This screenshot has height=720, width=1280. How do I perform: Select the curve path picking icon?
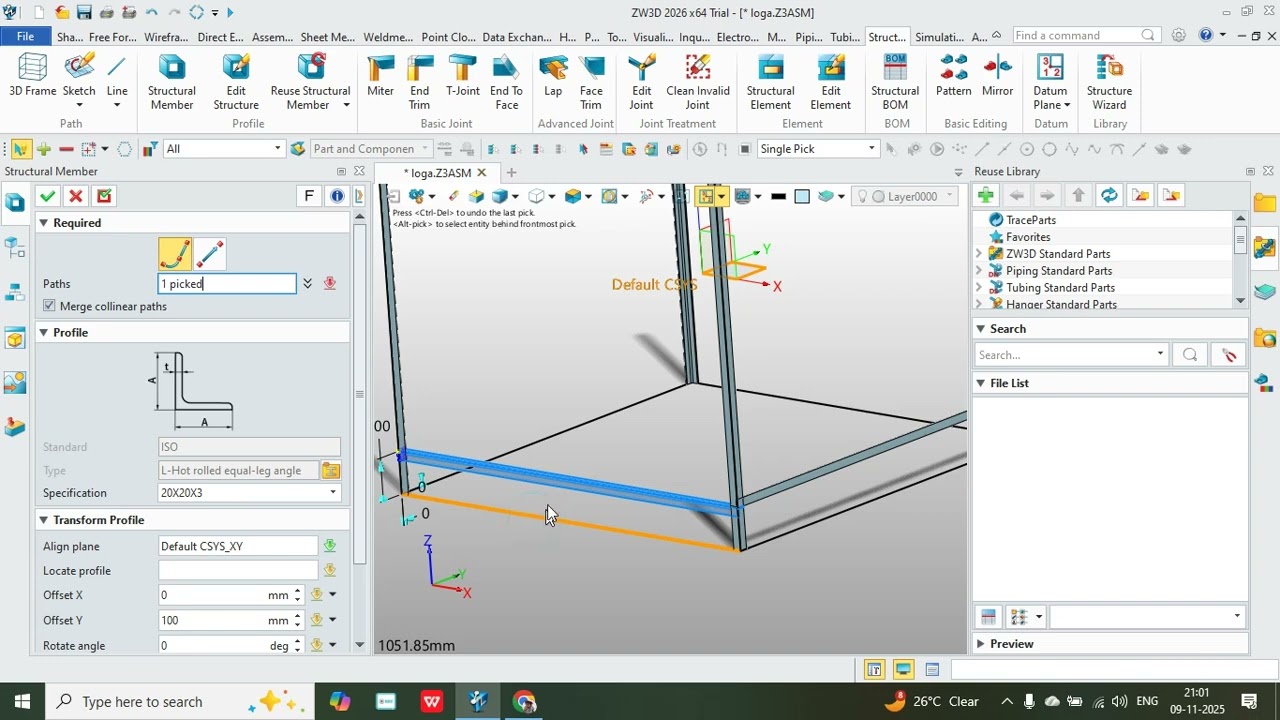(x=175, y=254)
